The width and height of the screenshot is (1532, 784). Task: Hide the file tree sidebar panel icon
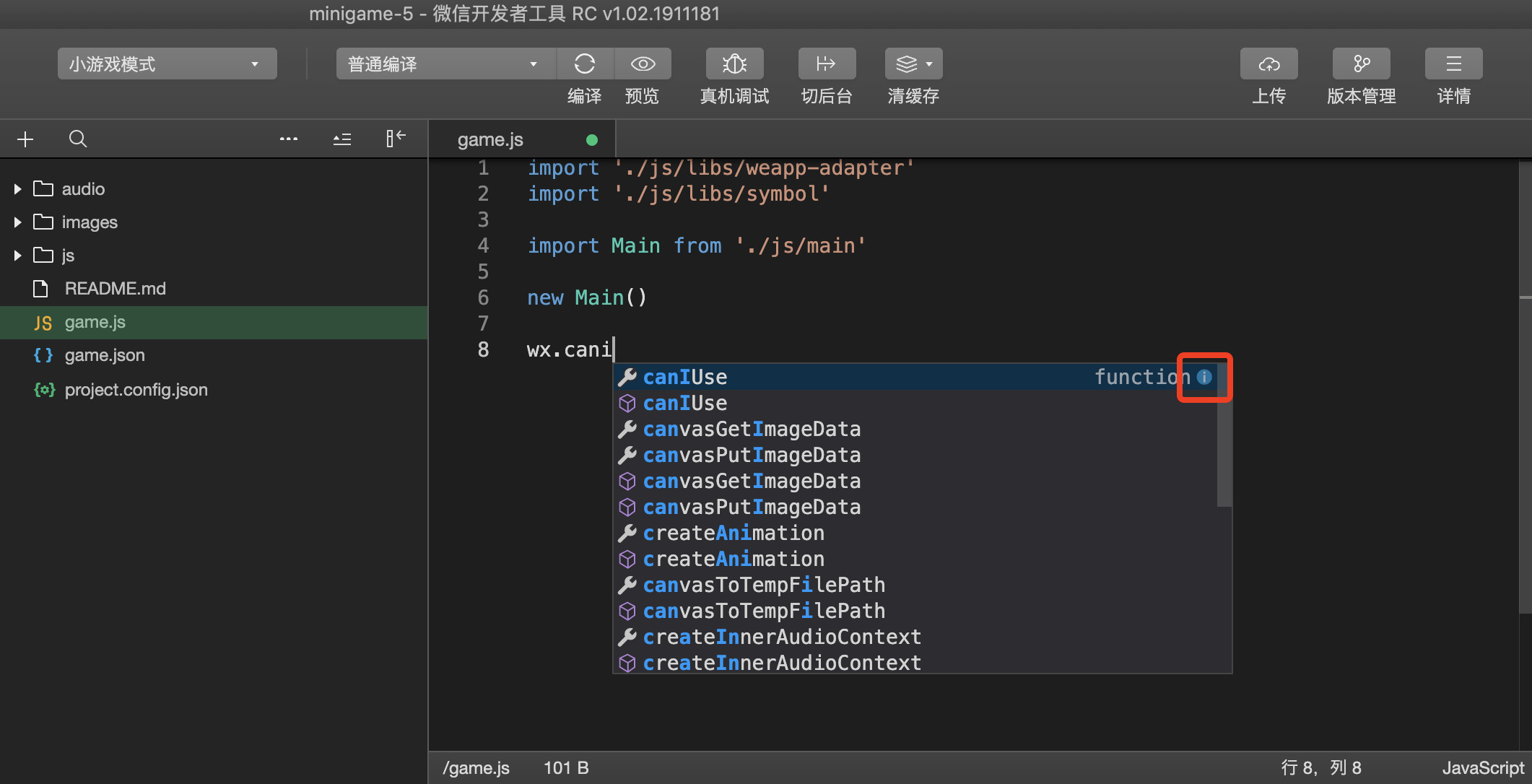point(395,138)
